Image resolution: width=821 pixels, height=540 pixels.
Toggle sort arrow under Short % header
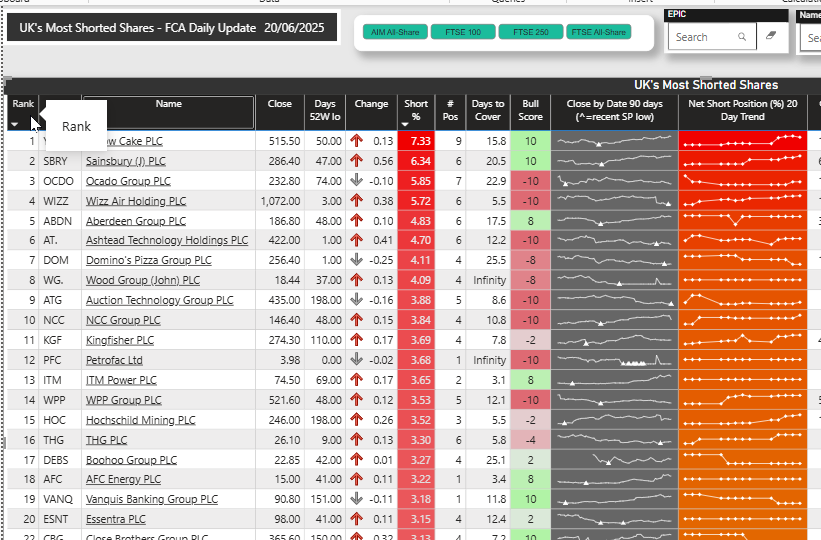405,124
